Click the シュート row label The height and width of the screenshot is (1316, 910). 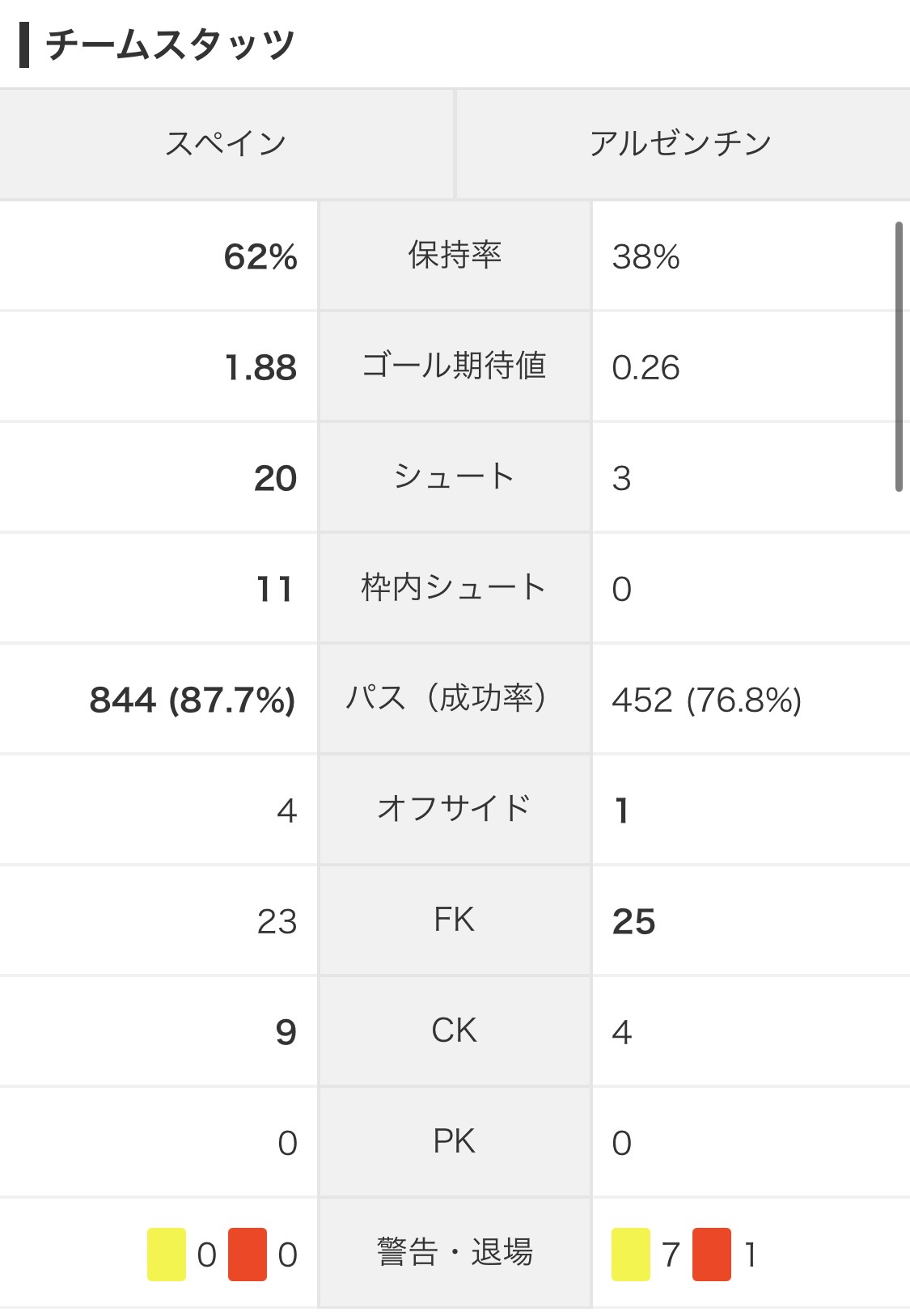click(455, 477)
